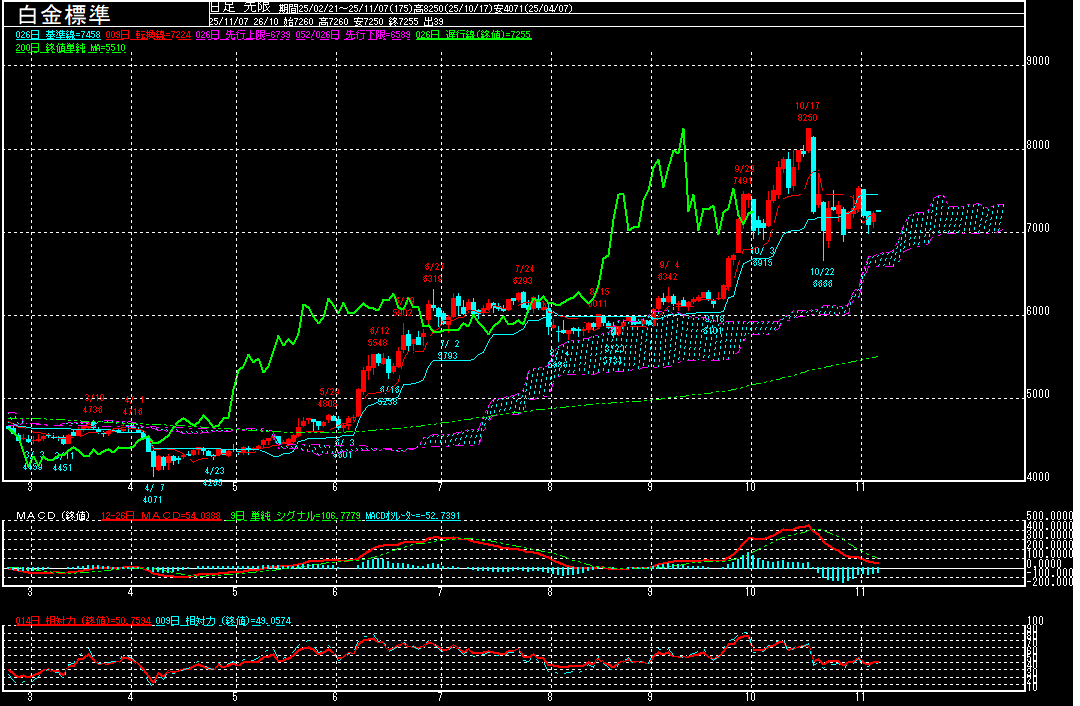Image resolution: width=1080 pixels, height=706 pixels.
Task: Select the 12-26日 MACD=54.0388 legend label
Action: [x=160, y=516]
